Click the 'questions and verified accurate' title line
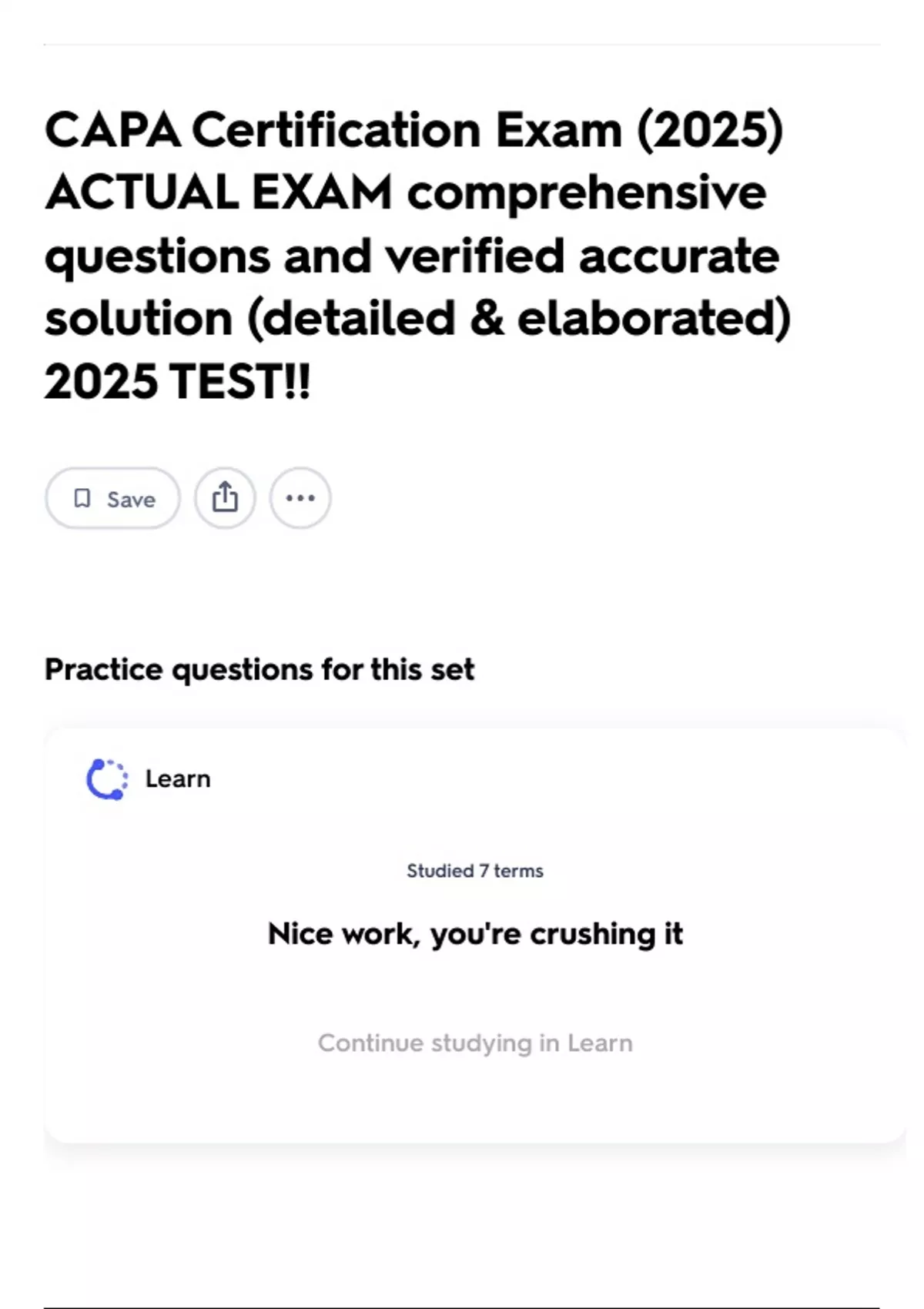This screenshot has height=1309, width=924. pos(412,256)
